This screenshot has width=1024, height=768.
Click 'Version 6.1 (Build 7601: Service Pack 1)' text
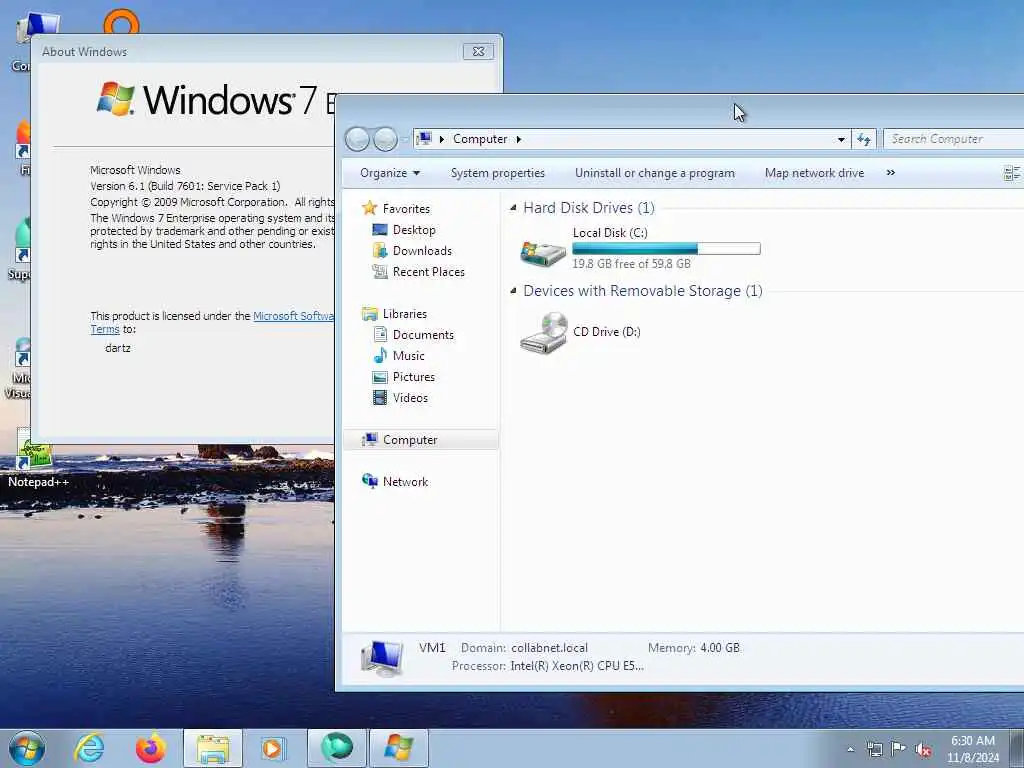point(185,186)
